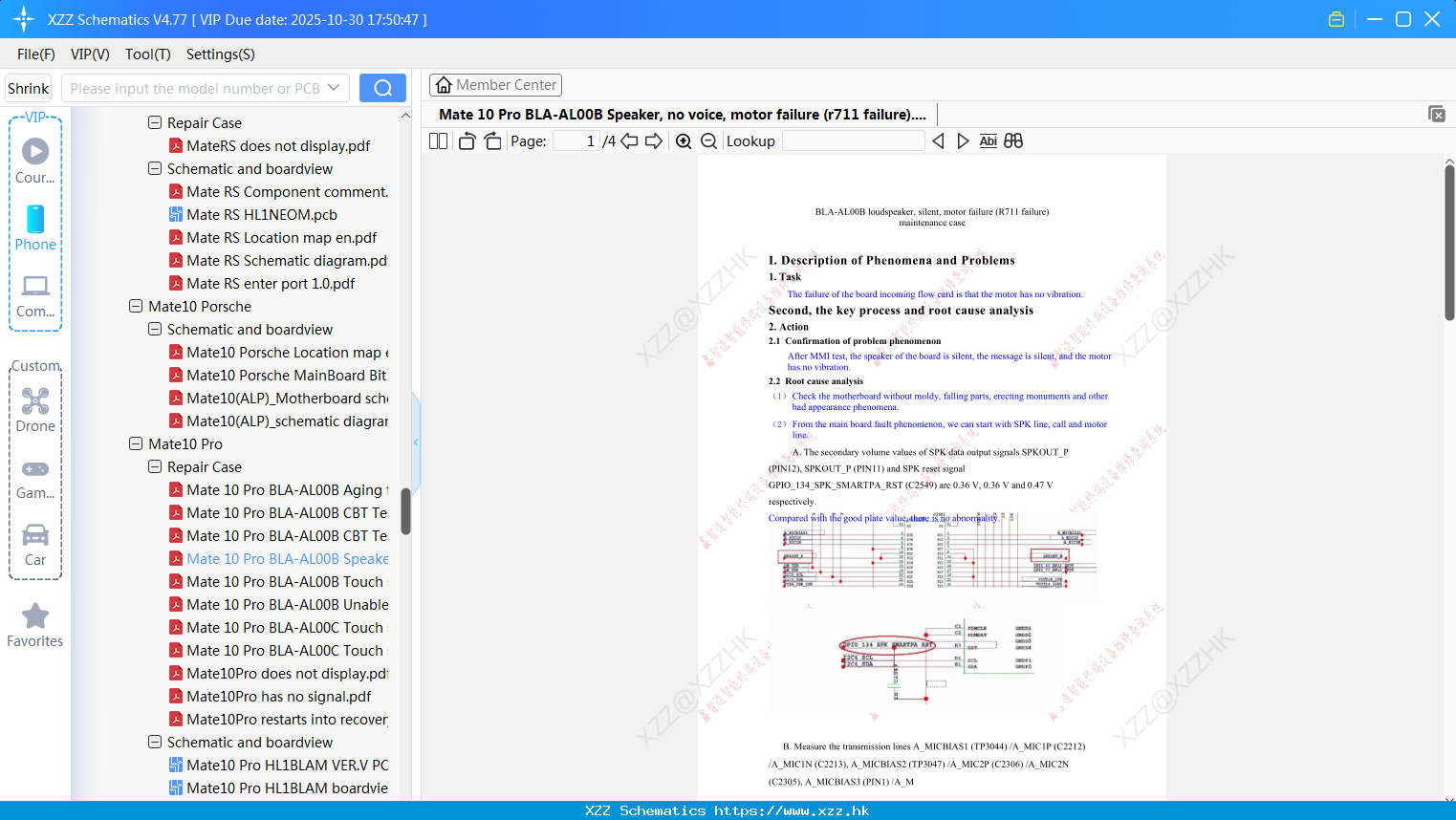Image resolution: width=1456 pixels, height=820 pixels.
Task: Open the Favorites panel
Action: [x=35, y=625]
